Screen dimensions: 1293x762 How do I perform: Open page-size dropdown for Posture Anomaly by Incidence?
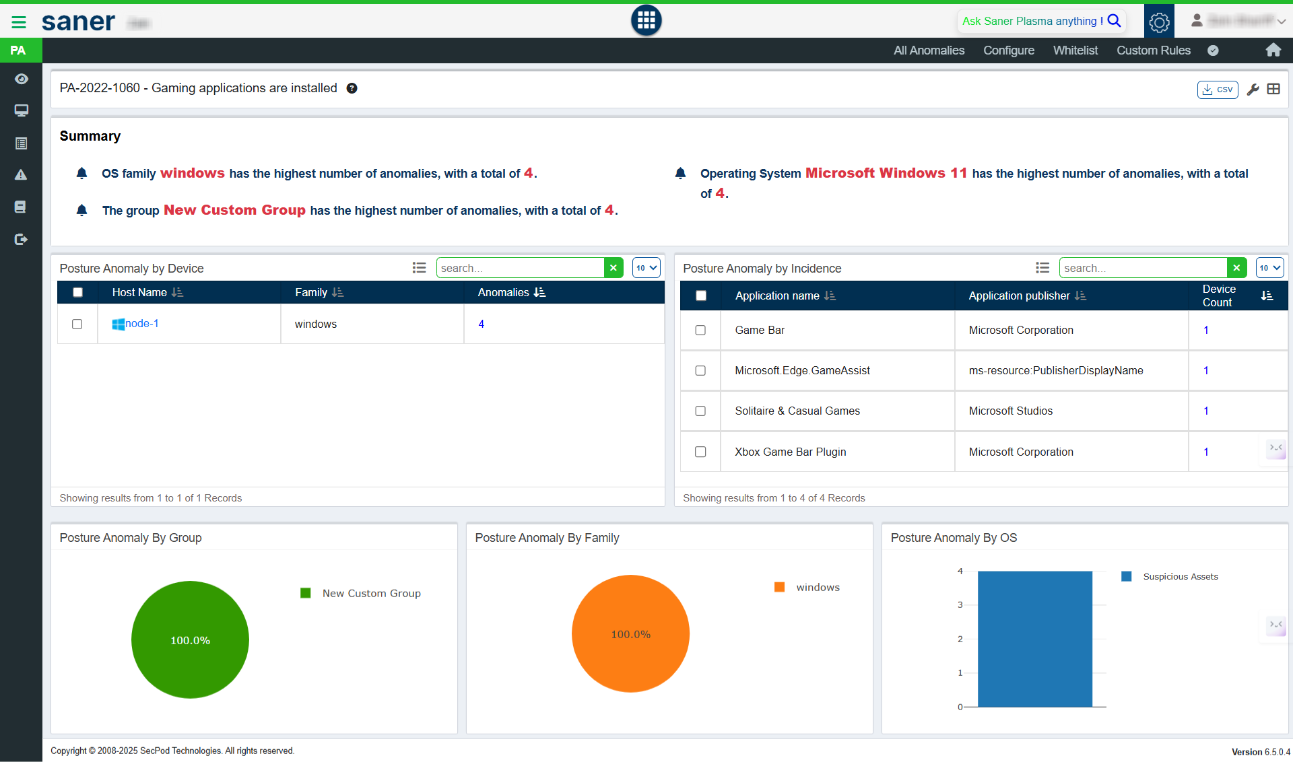click(x=1270, y=268)
